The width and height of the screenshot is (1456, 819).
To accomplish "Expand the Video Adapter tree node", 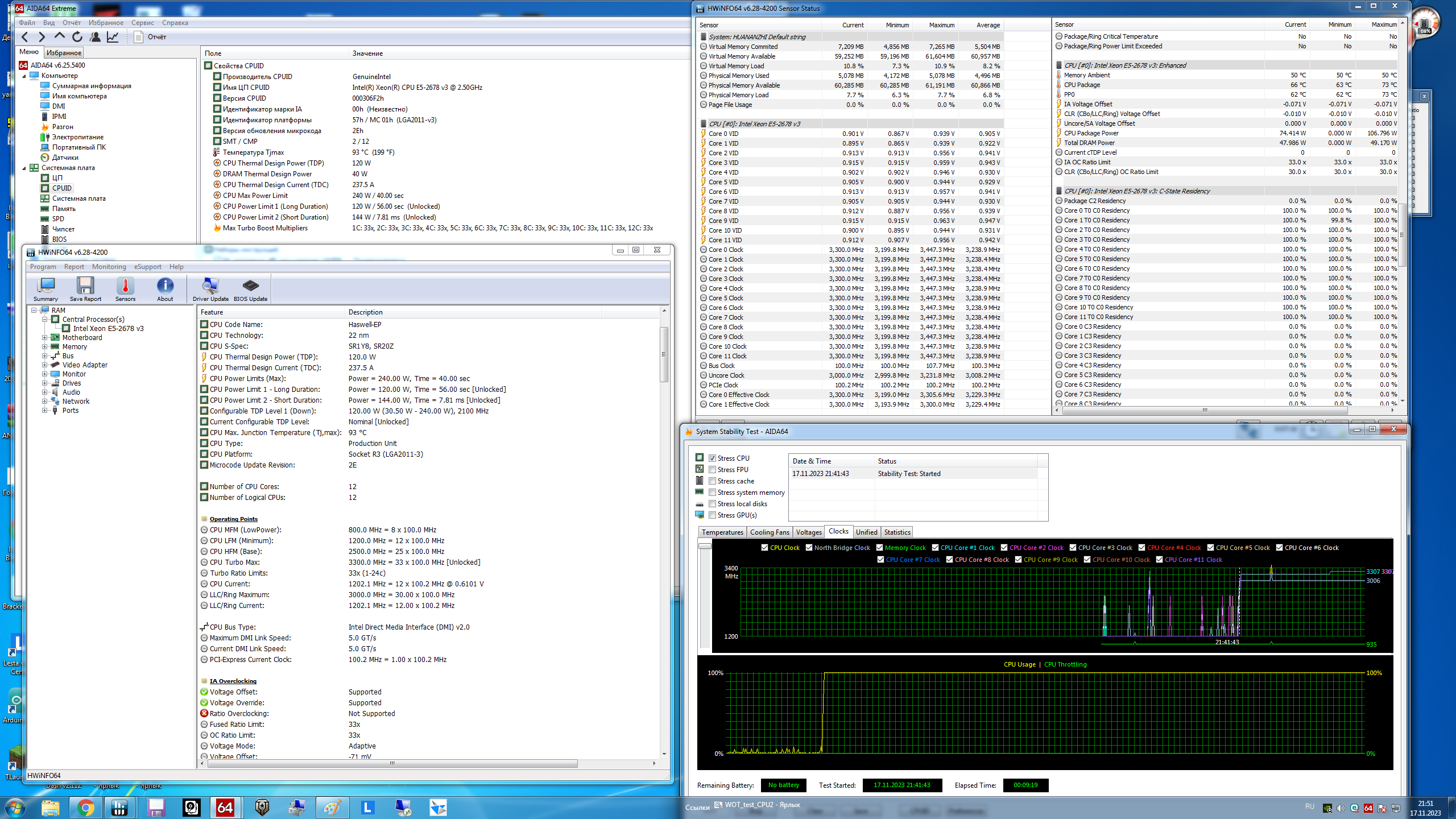I will (x=44, y=365).
